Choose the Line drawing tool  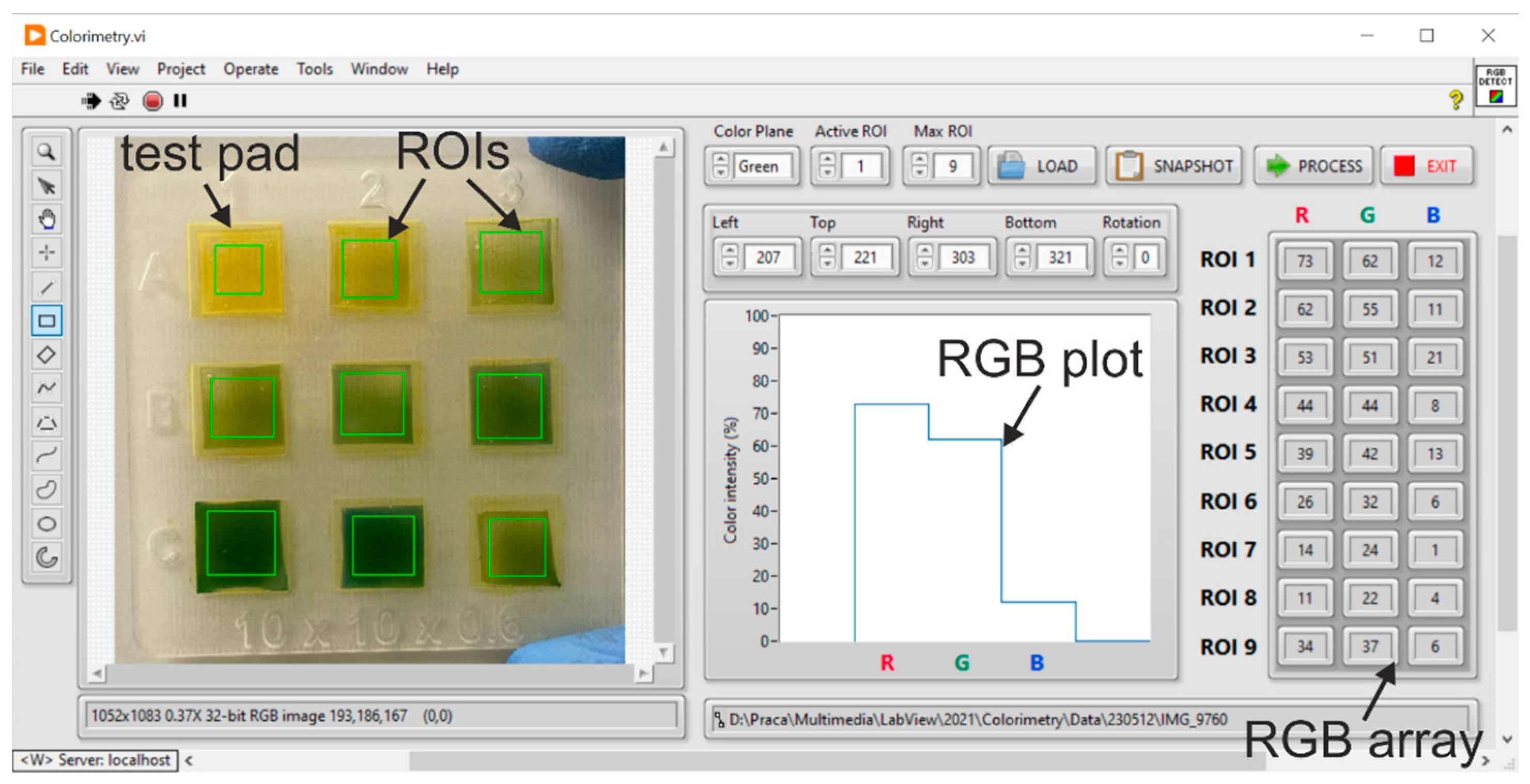point(47,287)
